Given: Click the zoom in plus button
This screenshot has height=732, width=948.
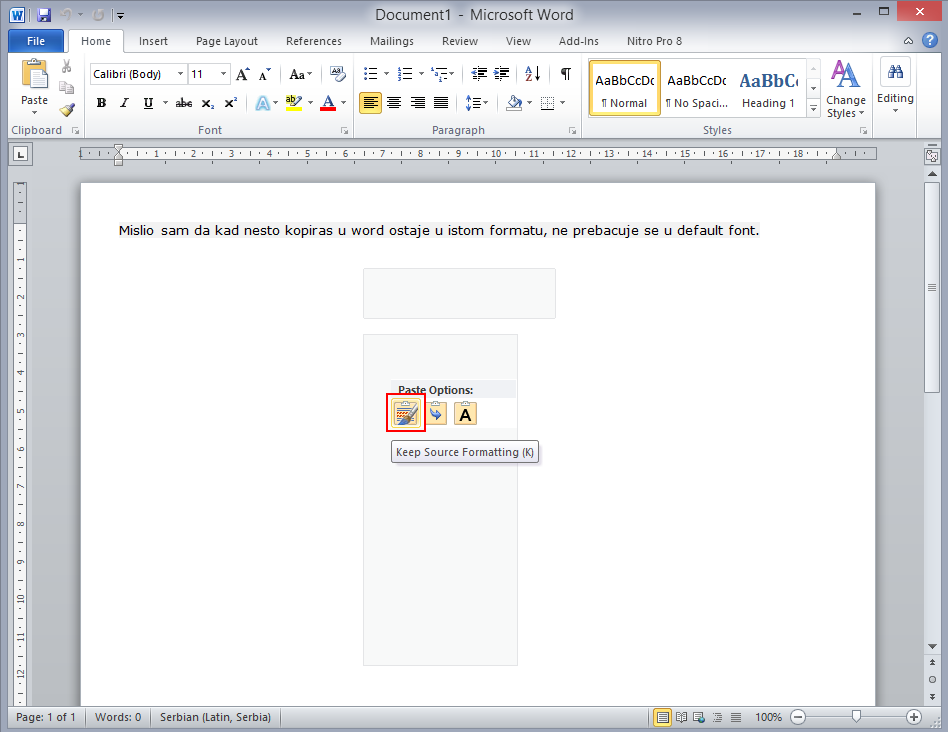Looking at the screenshot, I should [914, 717].
